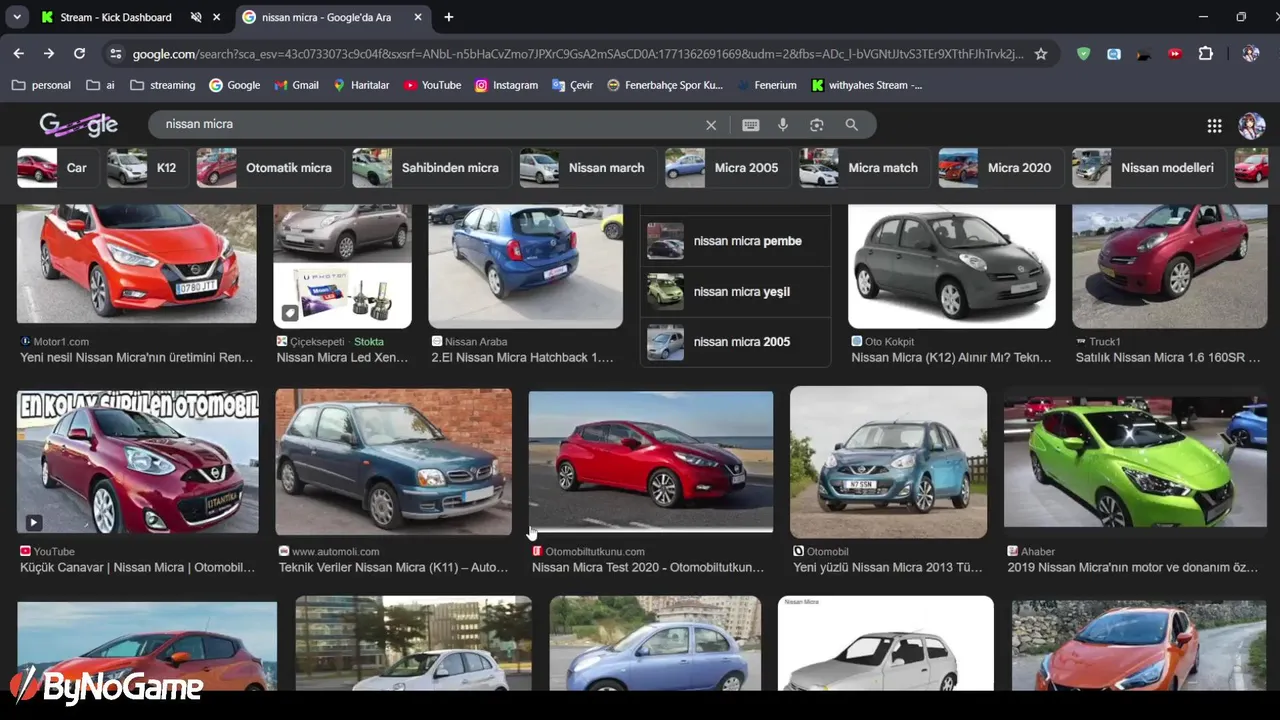Open the Teknik Veriler Nissan Micra (K11) title

click(x=394, y=568)
